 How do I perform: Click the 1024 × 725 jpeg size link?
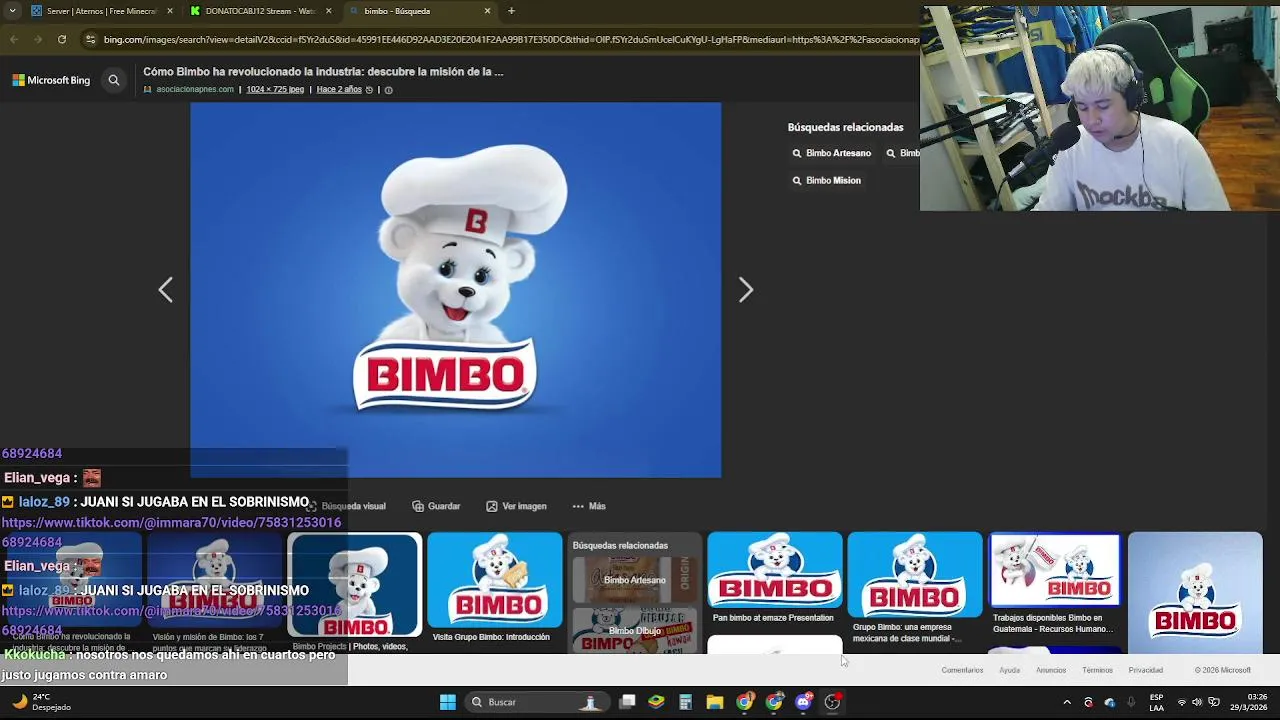click(275, 90)
